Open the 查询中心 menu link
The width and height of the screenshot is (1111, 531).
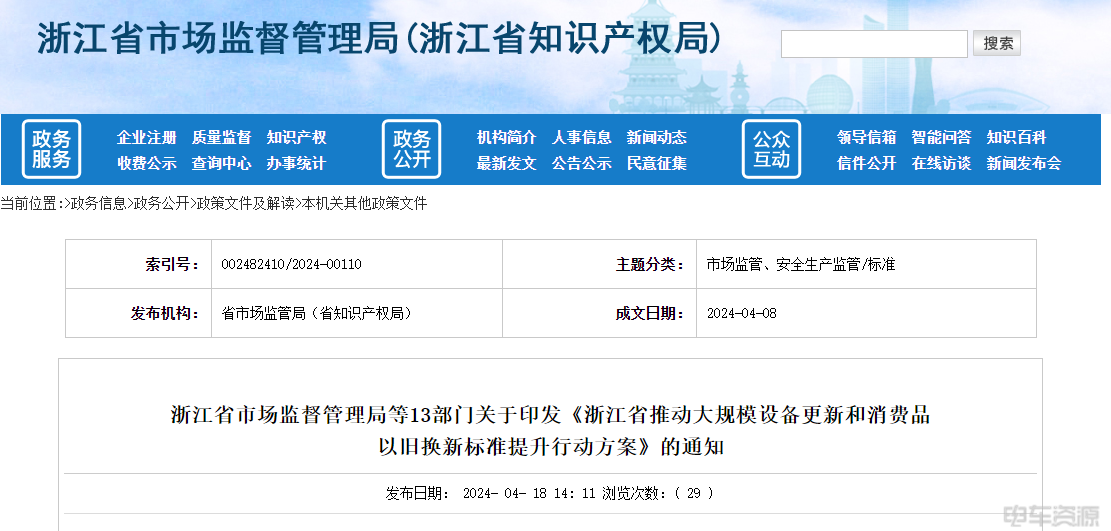tap(221, 164)
